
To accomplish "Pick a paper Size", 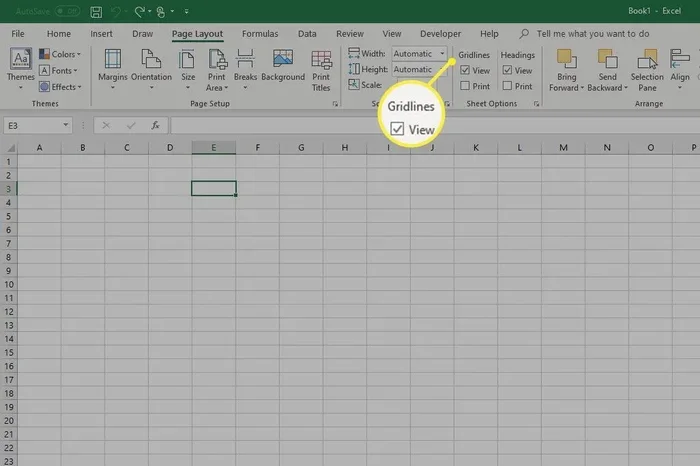I will (188, 70).
